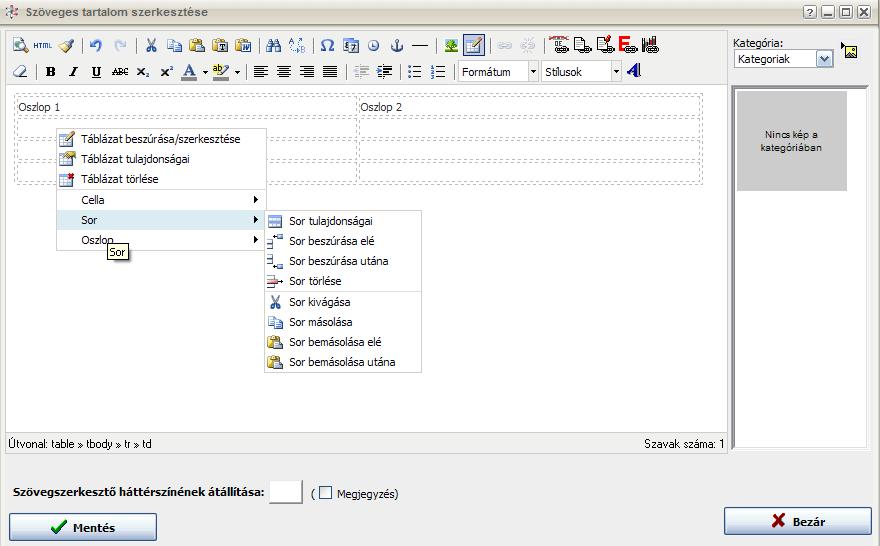Click the Undo arrow icon
The height and width of the screenshot is (546, 880).
(x=96, y=46)
